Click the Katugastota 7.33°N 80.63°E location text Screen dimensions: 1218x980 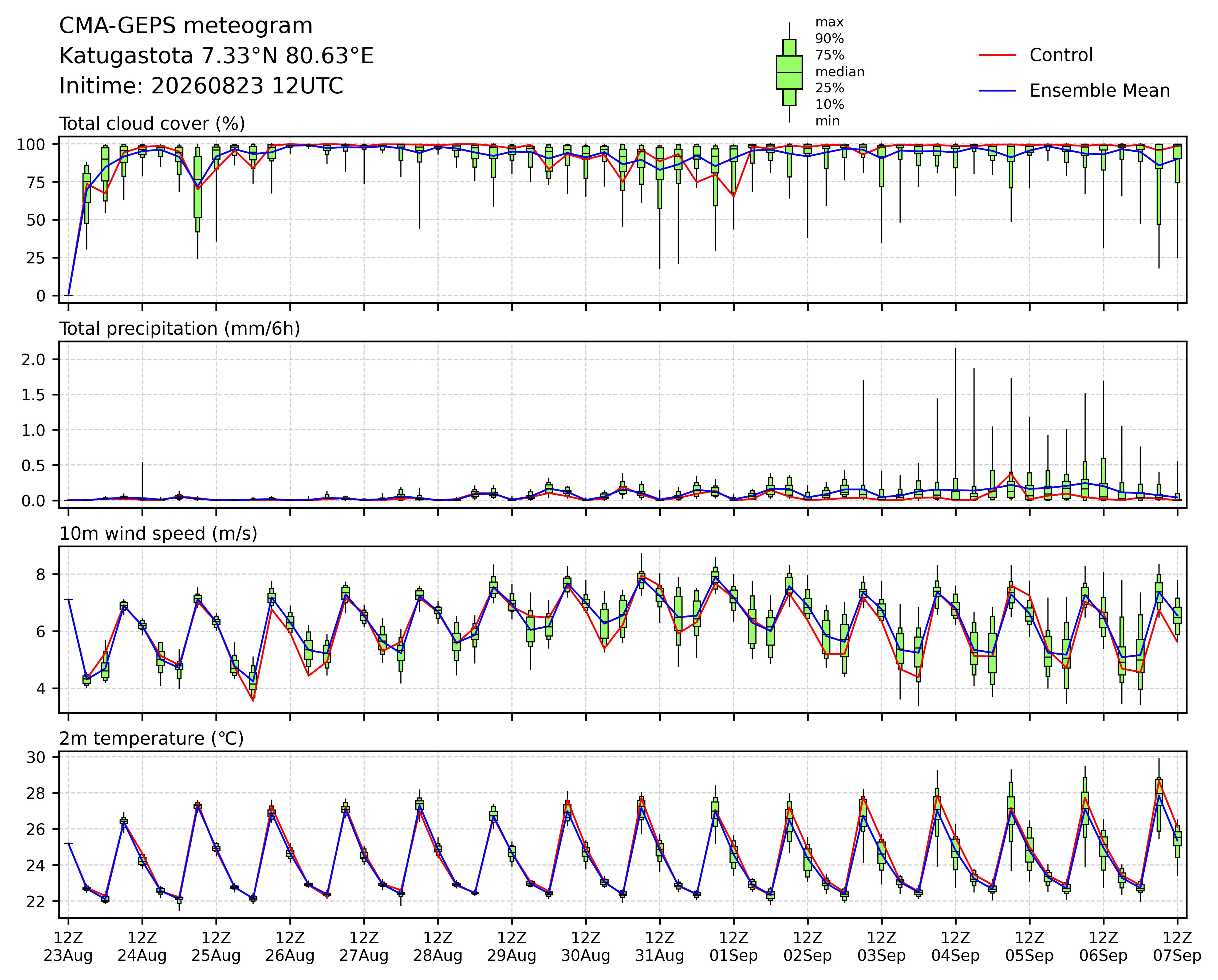click(x=216, y=56)
